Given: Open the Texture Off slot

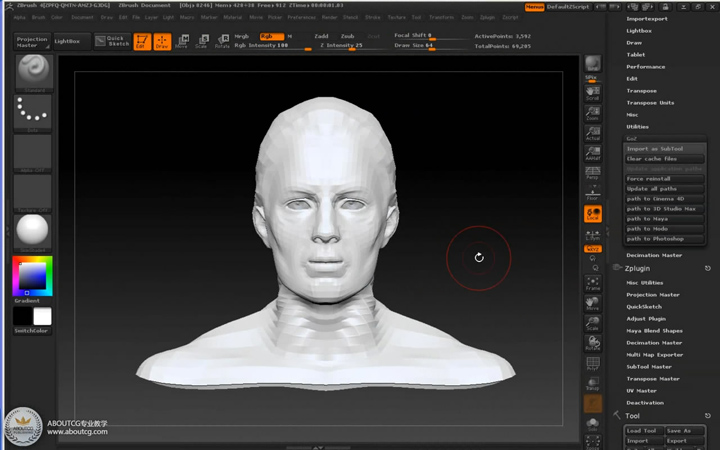Looking at the screenshot, I should point(33,193).
